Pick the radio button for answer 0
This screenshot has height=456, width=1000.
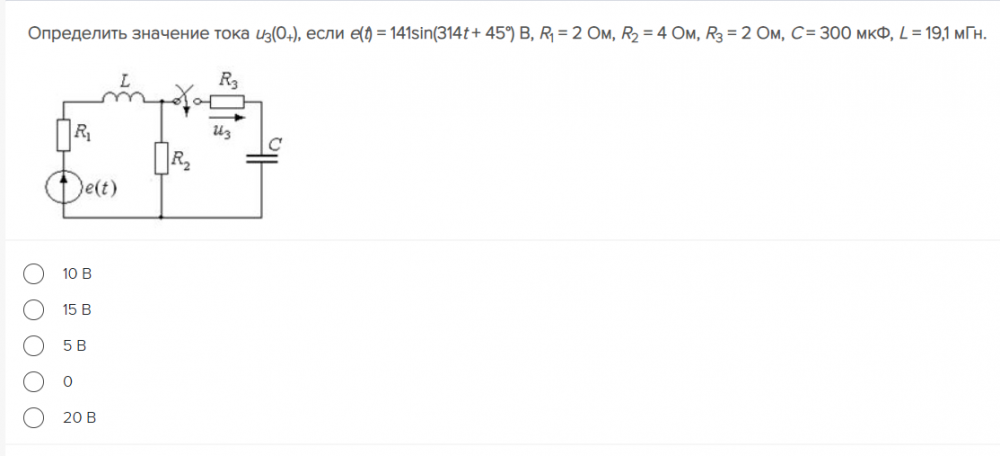34,382
